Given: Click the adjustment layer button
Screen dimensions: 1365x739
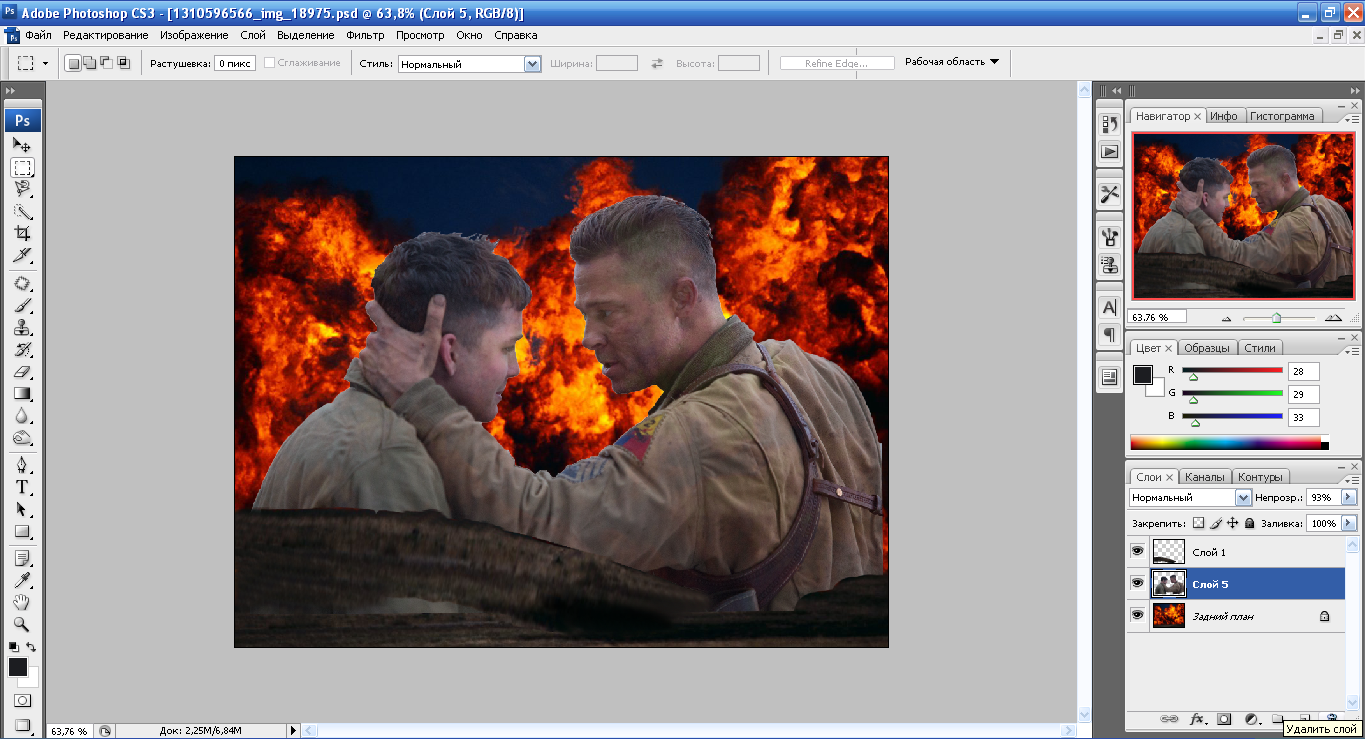Looking at the screenshot, I should (1251, 719).
